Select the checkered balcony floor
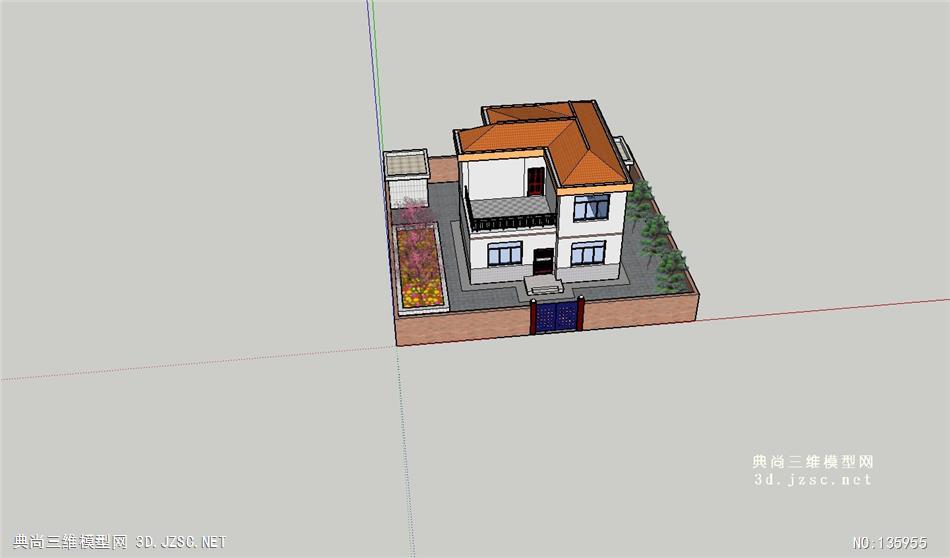 510,207
